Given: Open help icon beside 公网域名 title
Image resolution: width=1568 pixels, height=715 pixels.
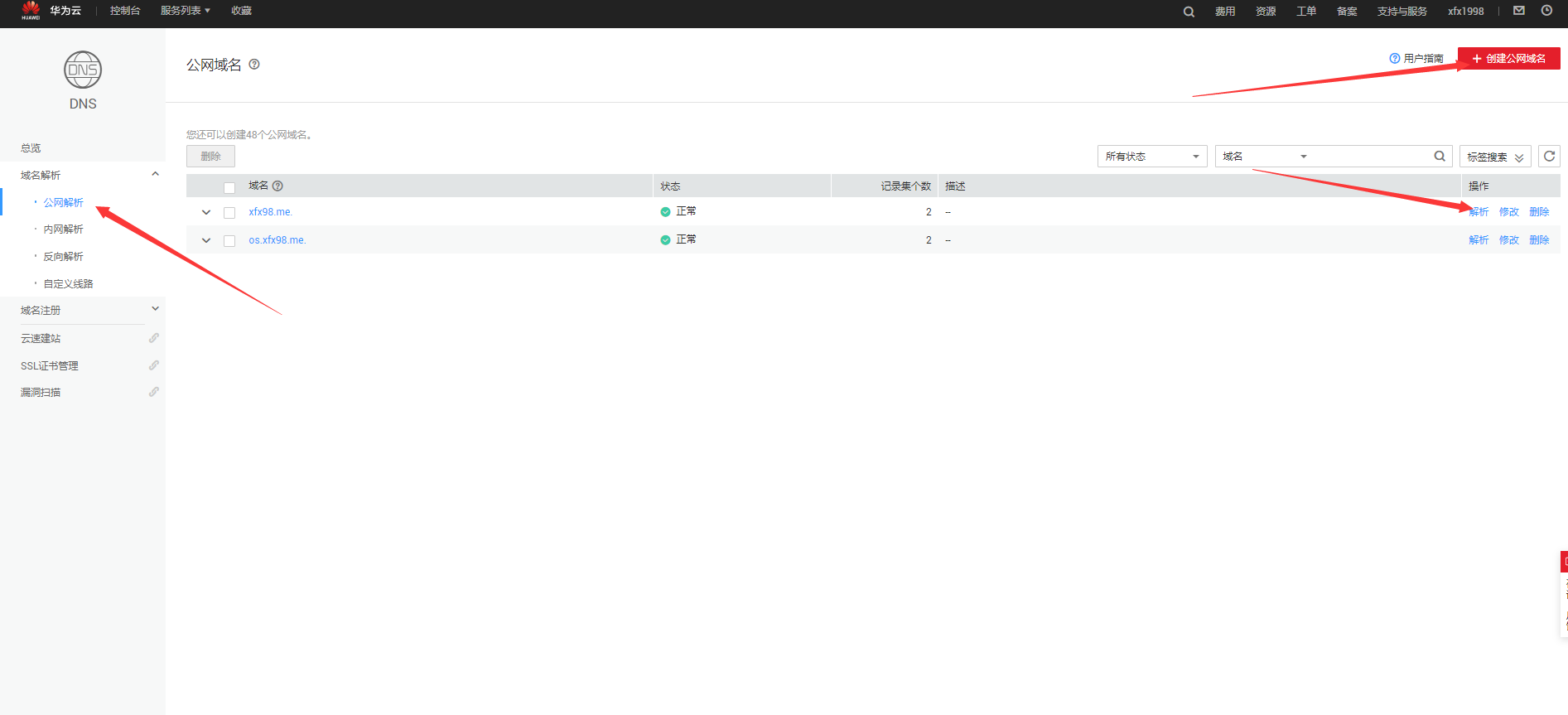Looking at the screenshot, I should (254, 64).
